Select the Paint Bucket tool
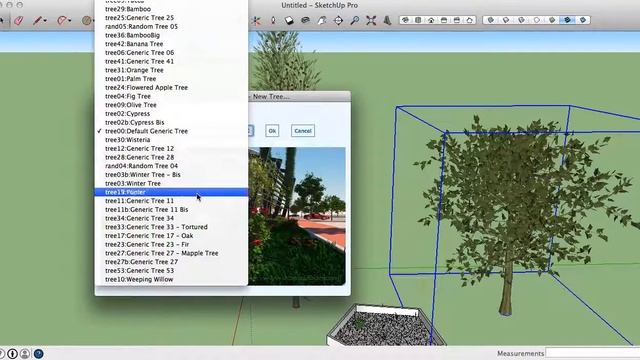640x360 pixels. pyautogui.click(x=289, y=20)
